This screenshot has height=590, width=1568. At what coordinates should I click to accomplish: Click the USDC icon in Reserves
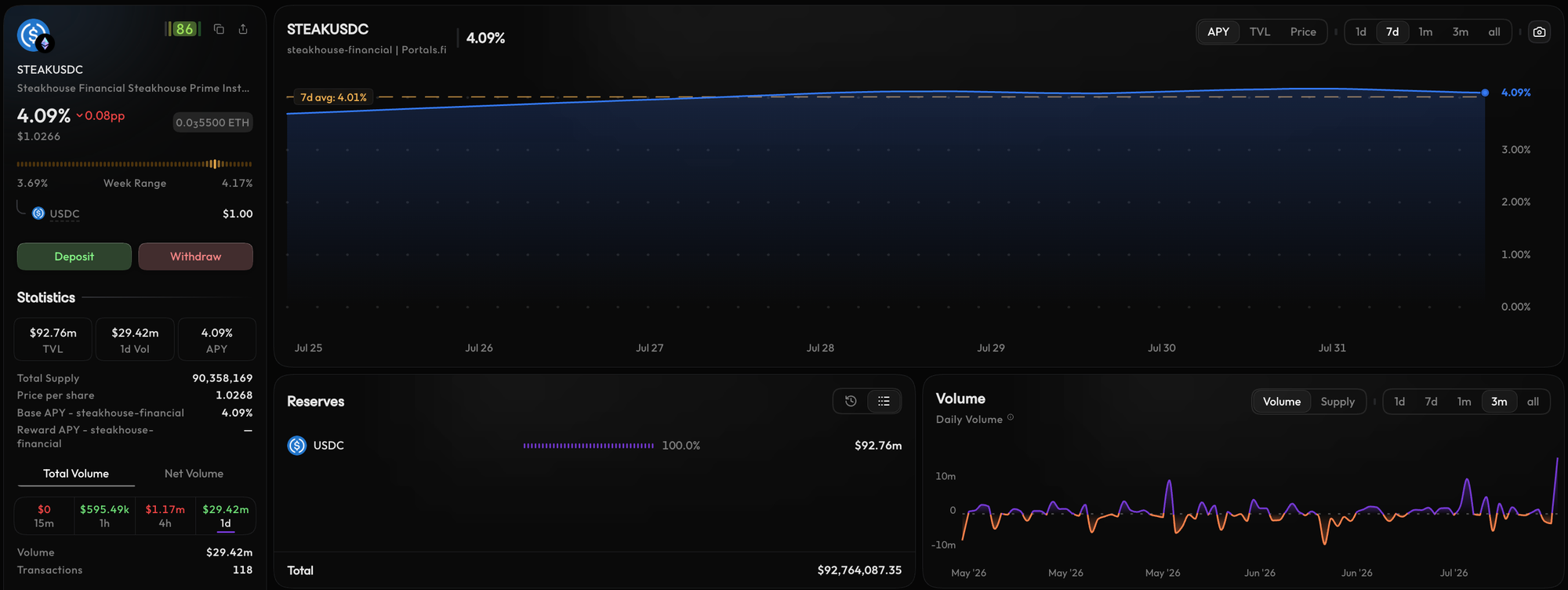pos(297,446)
